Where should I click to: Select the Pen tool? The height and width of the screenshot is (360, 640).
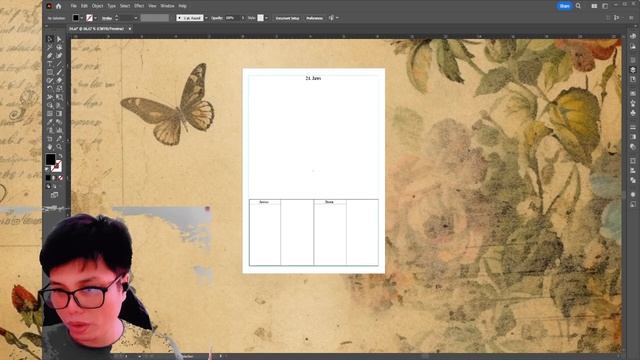50,56
